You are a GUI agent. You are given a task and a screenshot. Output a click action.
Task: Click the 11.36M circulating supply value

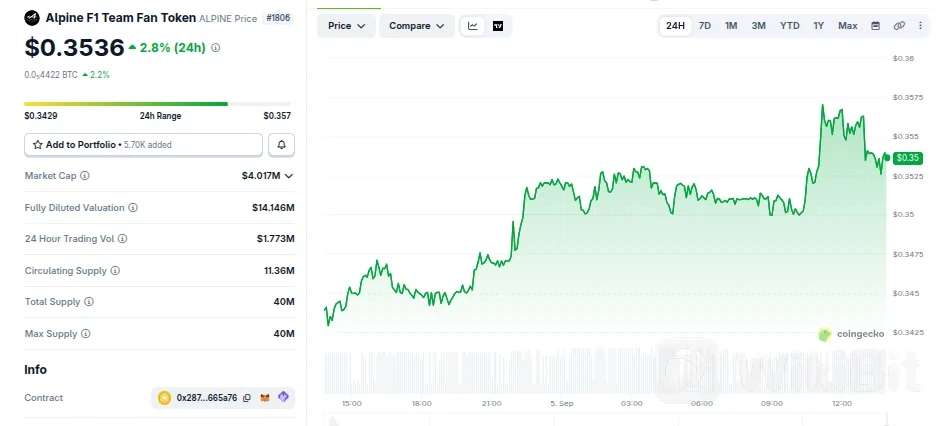(x=279, y=271)
